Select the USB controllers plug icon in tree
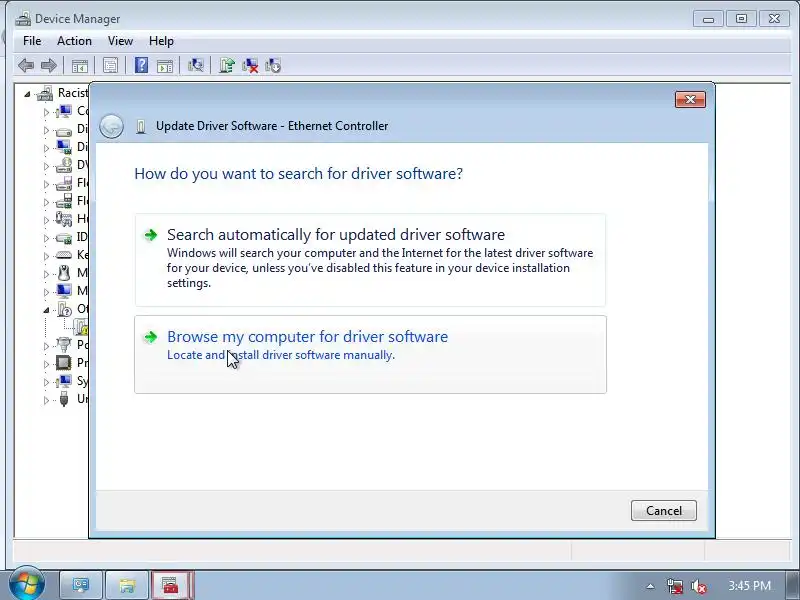This screenshot has height=600, width=800. 64,398
